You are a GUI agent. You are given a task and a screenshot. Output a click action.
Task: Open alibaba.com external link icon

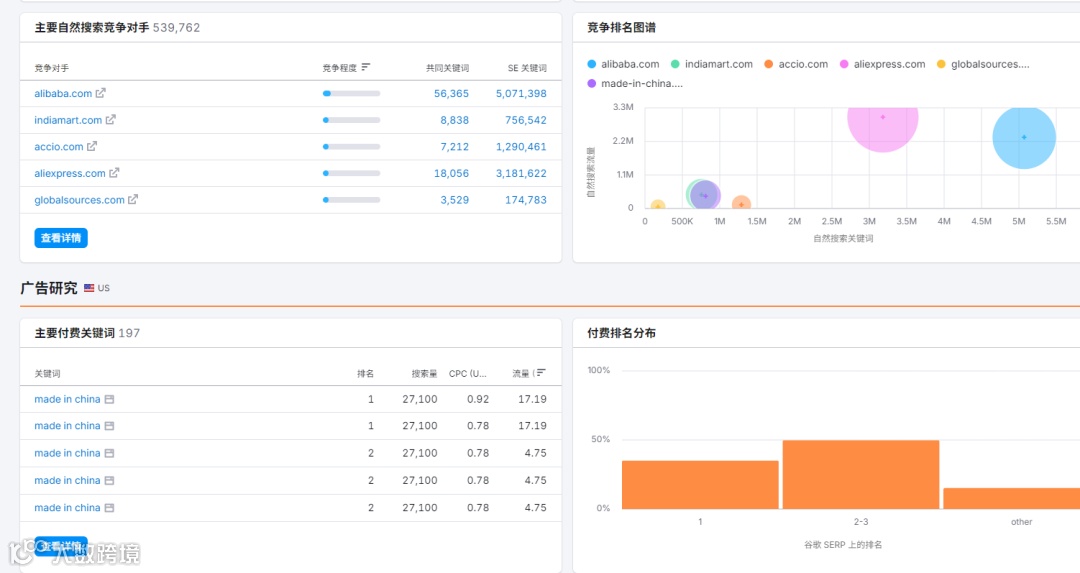[x=101, y=93]
